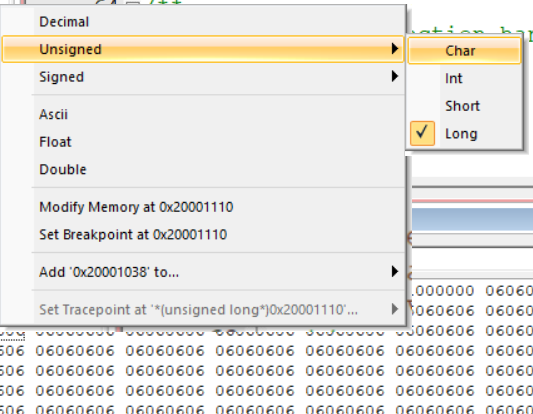The width and height of the screenshot is (533, 414).
Task: Select the checked Long option
Action: coord(464,134)
